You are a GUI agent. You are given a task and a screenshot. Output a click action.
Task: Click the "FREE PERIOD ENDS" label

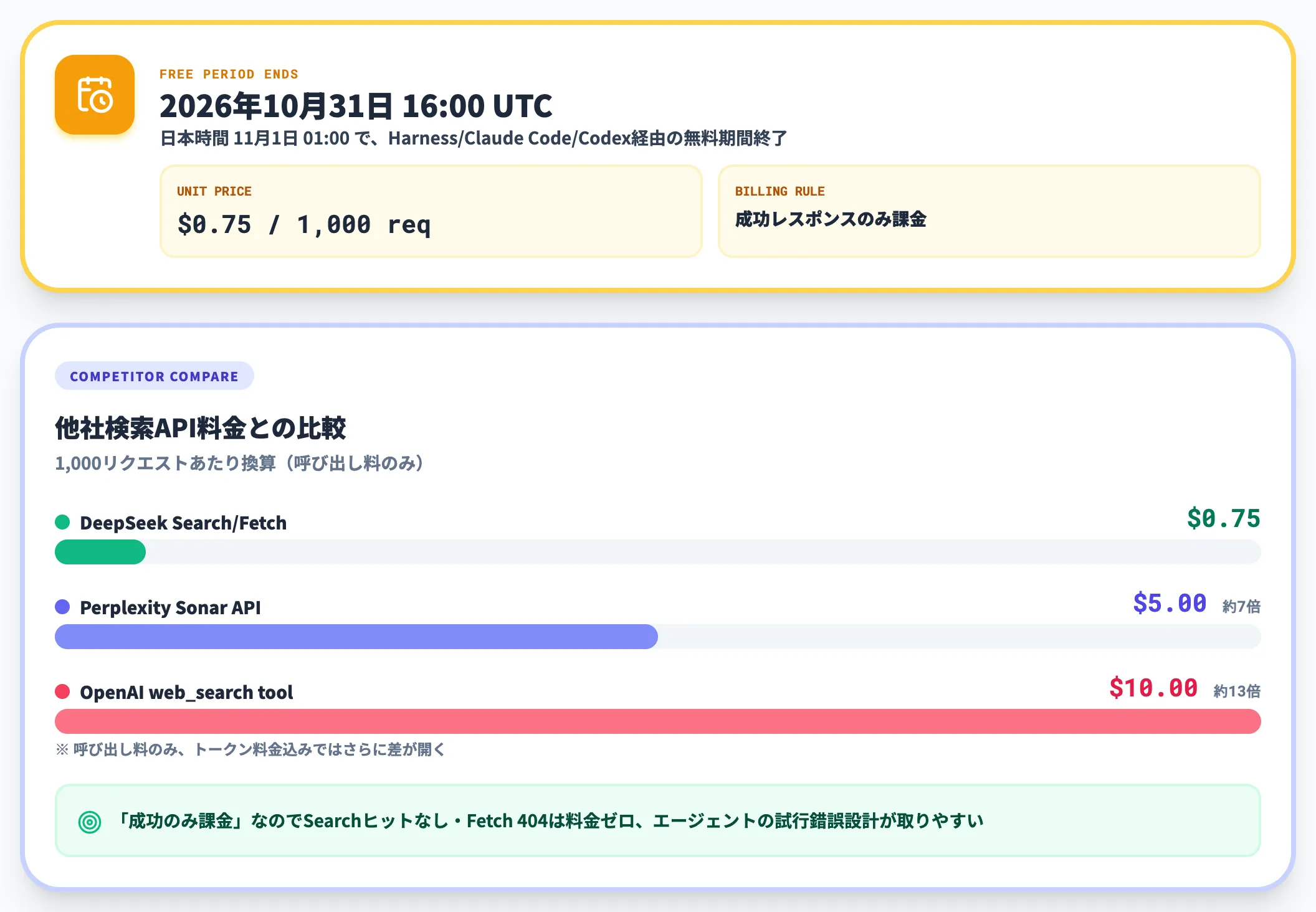[229, 74]
